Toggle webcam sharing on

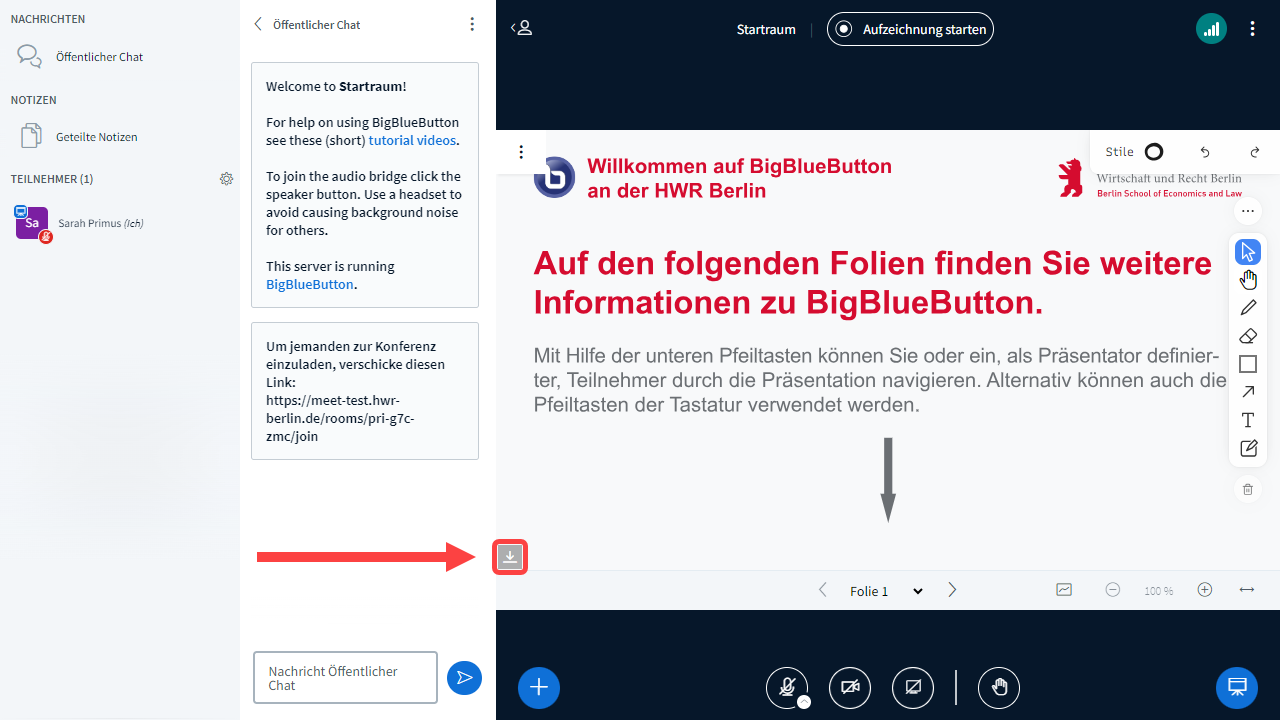pyautogui.click(x=850, y=687)
